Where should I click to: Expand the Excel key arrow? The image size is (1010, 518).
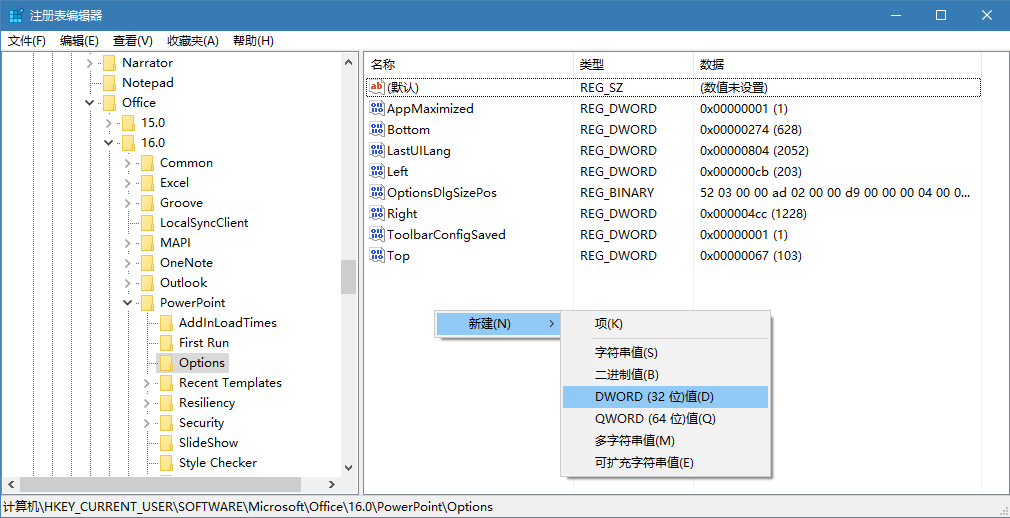pos(128,182)
